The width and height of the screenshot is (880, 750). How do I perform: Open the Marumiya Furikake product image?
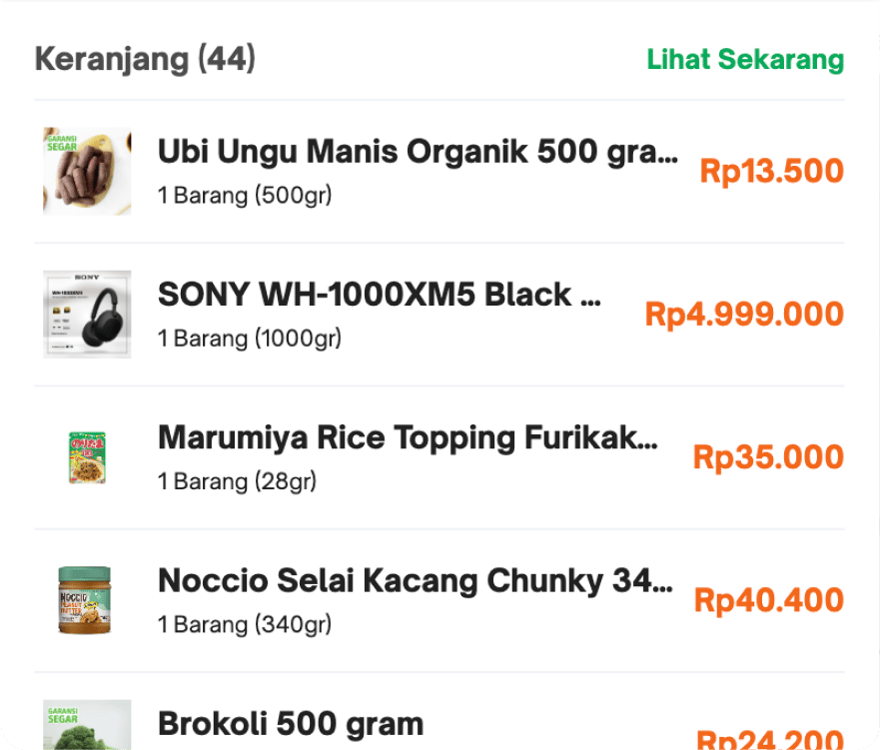pyautogui.click(x=87, y=458)
